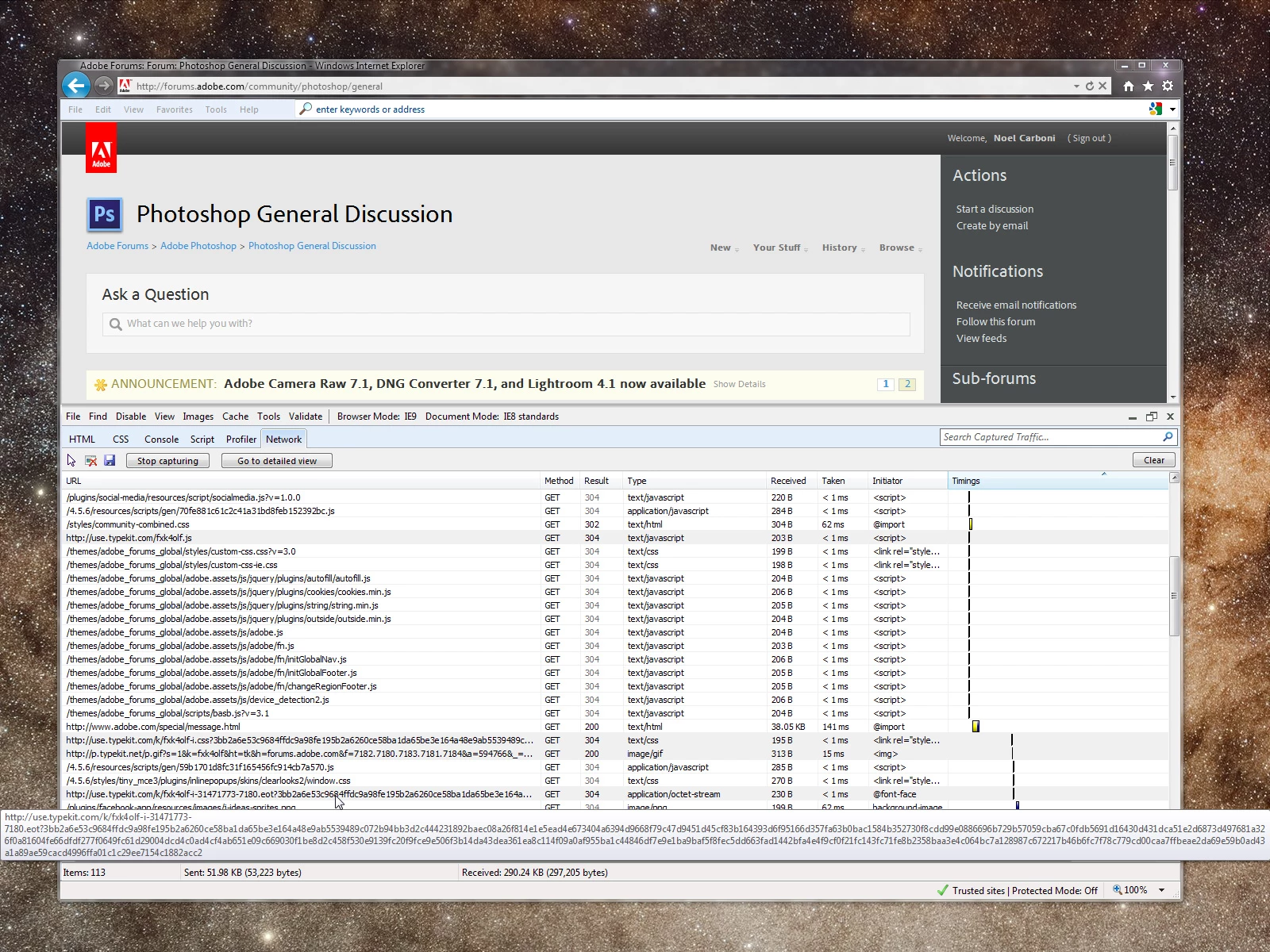Screen dimensions: 1270x952
Task: Click the Photoshop Ps icon
Action: point(104,214)
